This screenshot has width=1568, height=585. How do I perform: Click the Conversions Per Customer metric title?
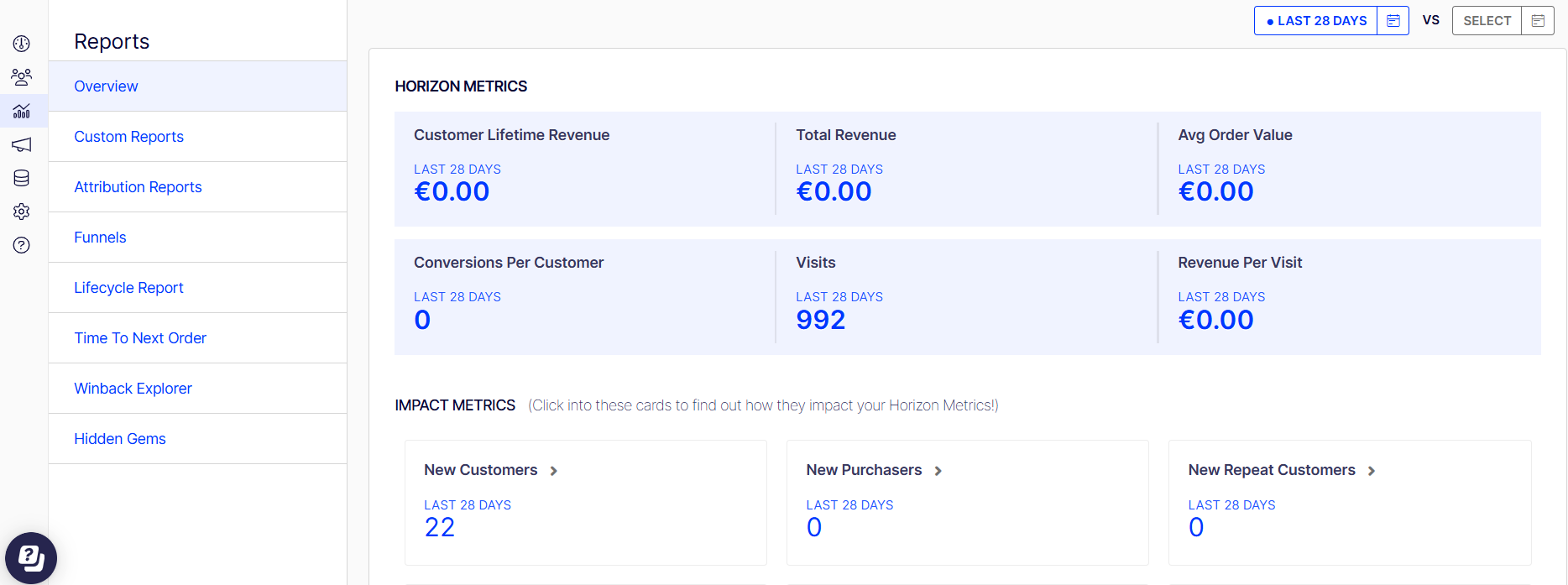click(x=509, y=263)
